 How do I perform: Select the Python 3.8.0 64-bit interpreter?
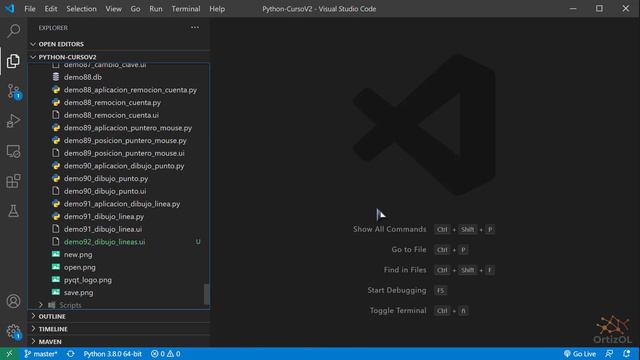point(113,354)
